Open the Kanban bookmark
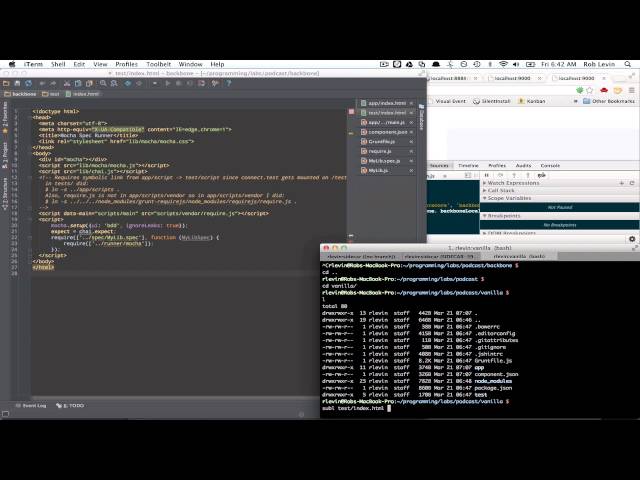Viewport: 640px width, 480px height. pyautogui.click(x=531, y=101)
